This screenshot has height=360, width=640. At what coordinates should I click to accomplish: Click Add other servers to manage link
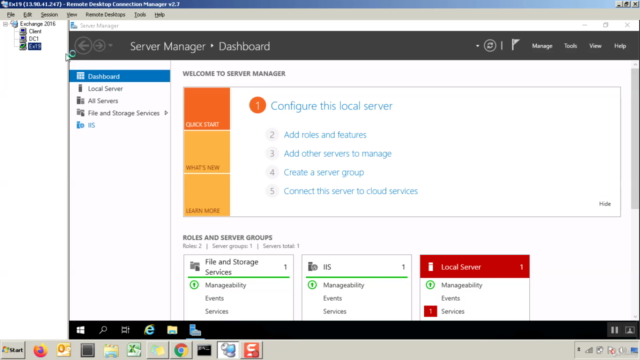(338, 153)
